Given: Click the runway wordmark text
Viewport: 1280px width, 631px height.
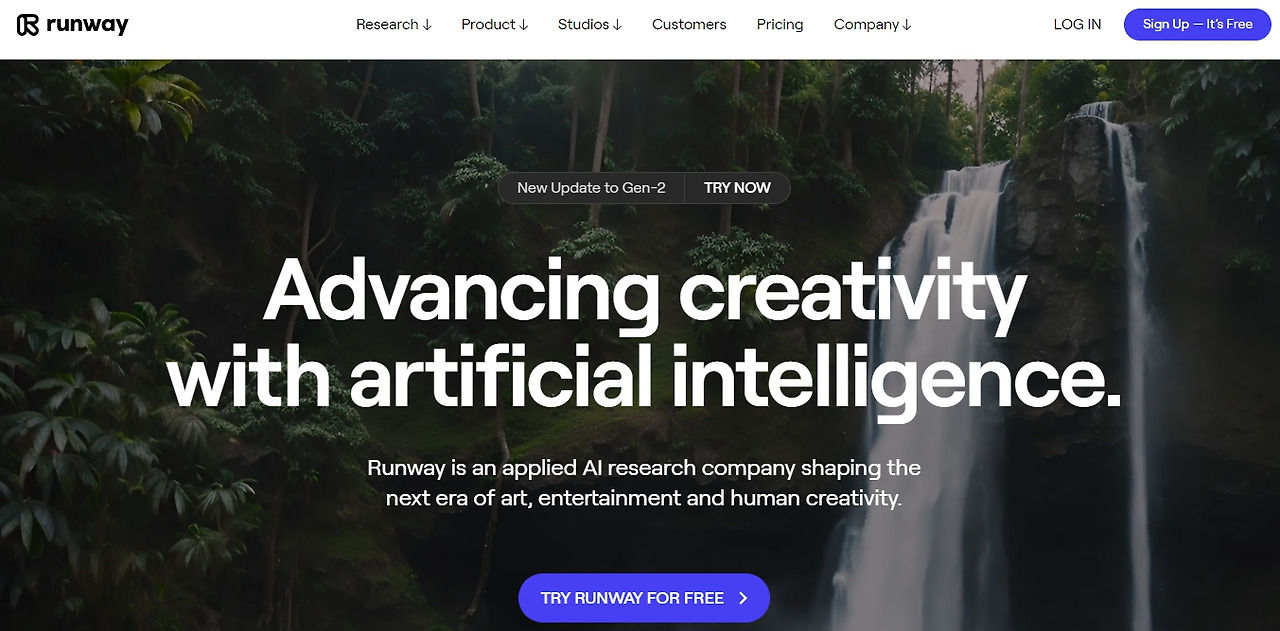Looking at the screenshot, I should pos(87,25).
